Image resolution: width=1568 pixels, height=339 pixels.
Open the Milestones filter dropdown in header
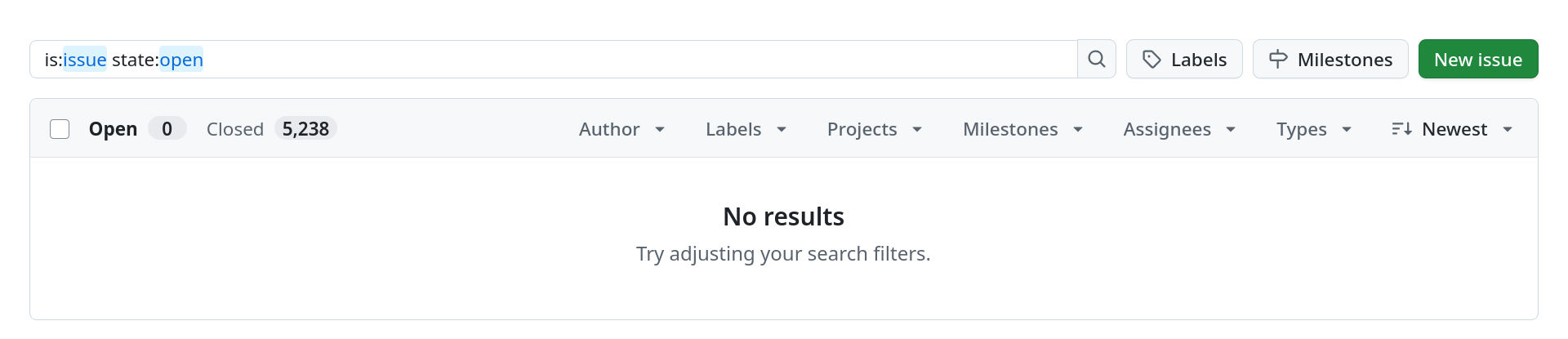[1022, 129]
